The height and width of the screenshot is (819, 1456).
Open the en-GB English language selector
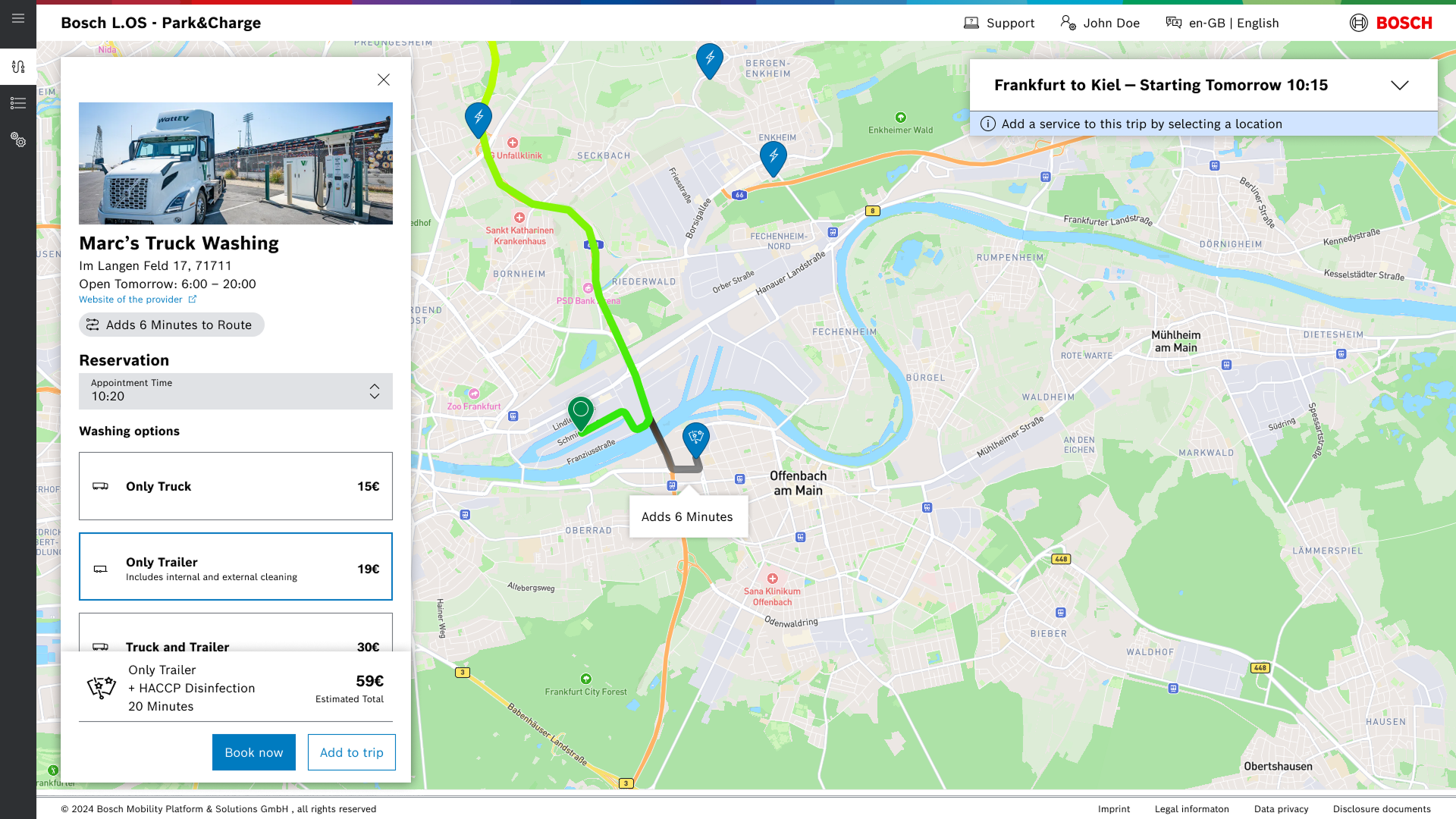click(x=1222, y=23)
